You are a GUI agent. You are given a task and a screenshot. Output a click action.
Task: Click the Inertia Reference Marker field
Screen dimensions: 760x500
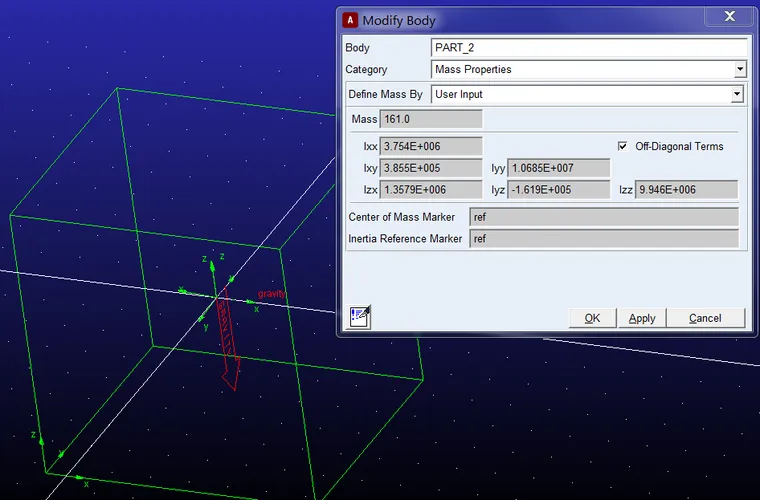coord(604,239)
